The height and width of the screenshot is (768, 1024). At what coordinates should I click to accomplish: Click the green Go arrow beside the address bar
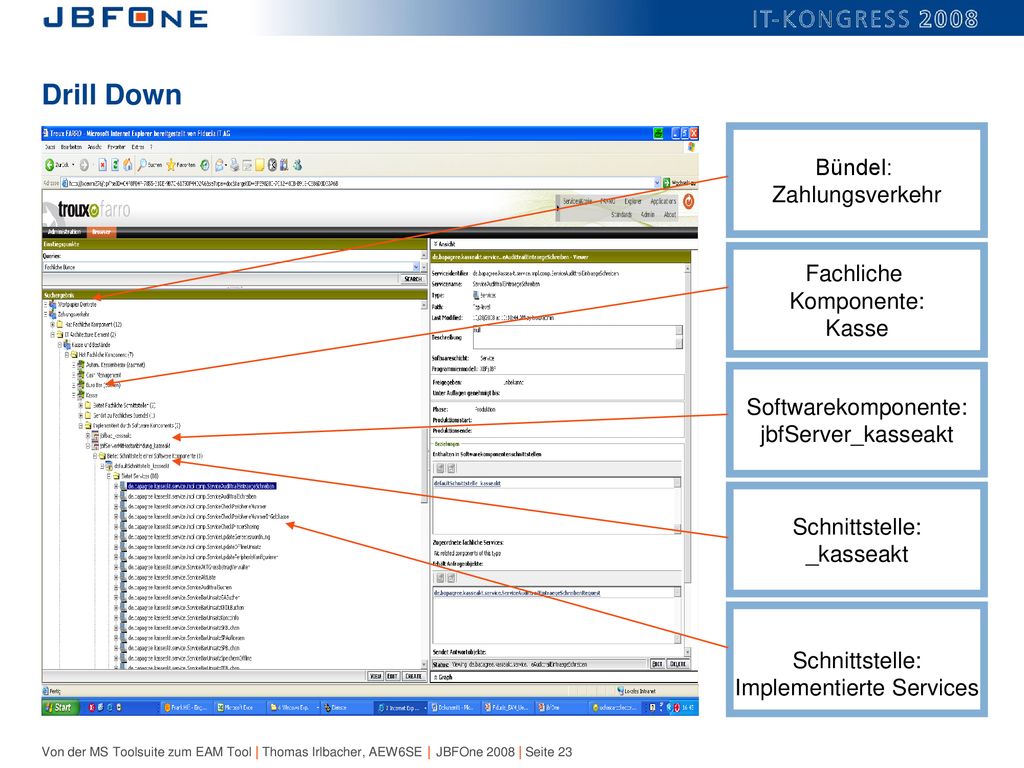[667, 183]
